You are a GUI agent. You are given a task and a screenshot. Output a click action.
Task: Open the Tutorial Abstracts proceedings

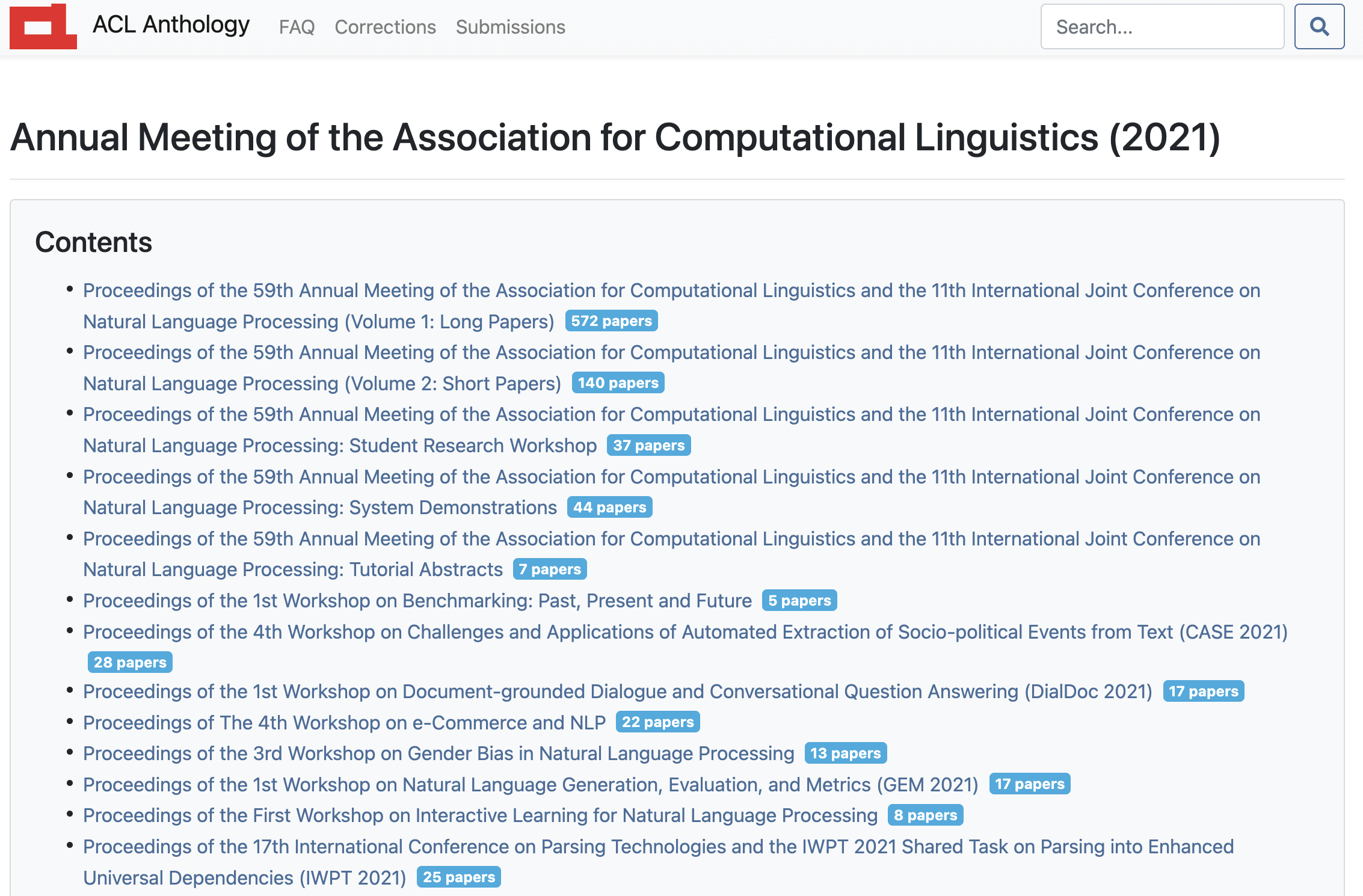(x=671, y=554)
